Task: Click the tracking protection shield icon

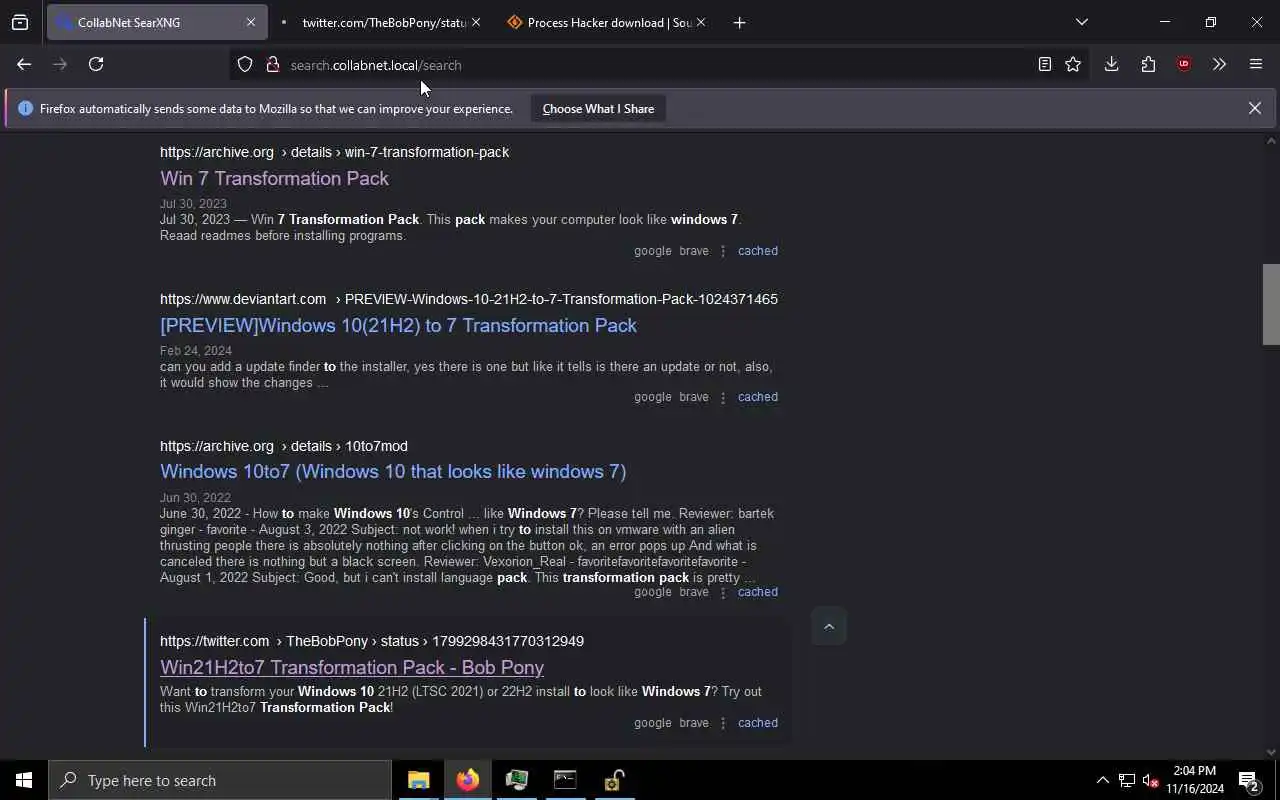Action: point(245,65)
